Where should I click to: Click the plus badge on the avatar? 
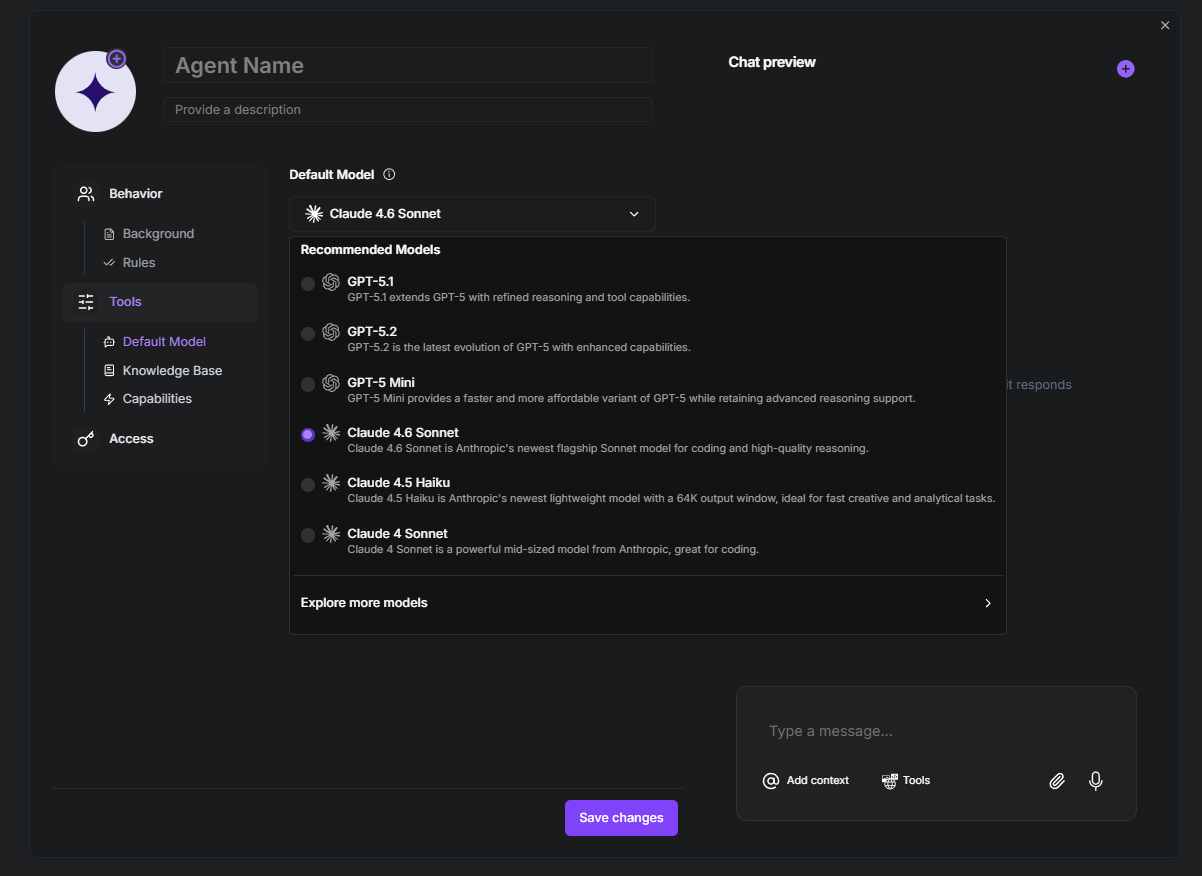coord(117,59)
